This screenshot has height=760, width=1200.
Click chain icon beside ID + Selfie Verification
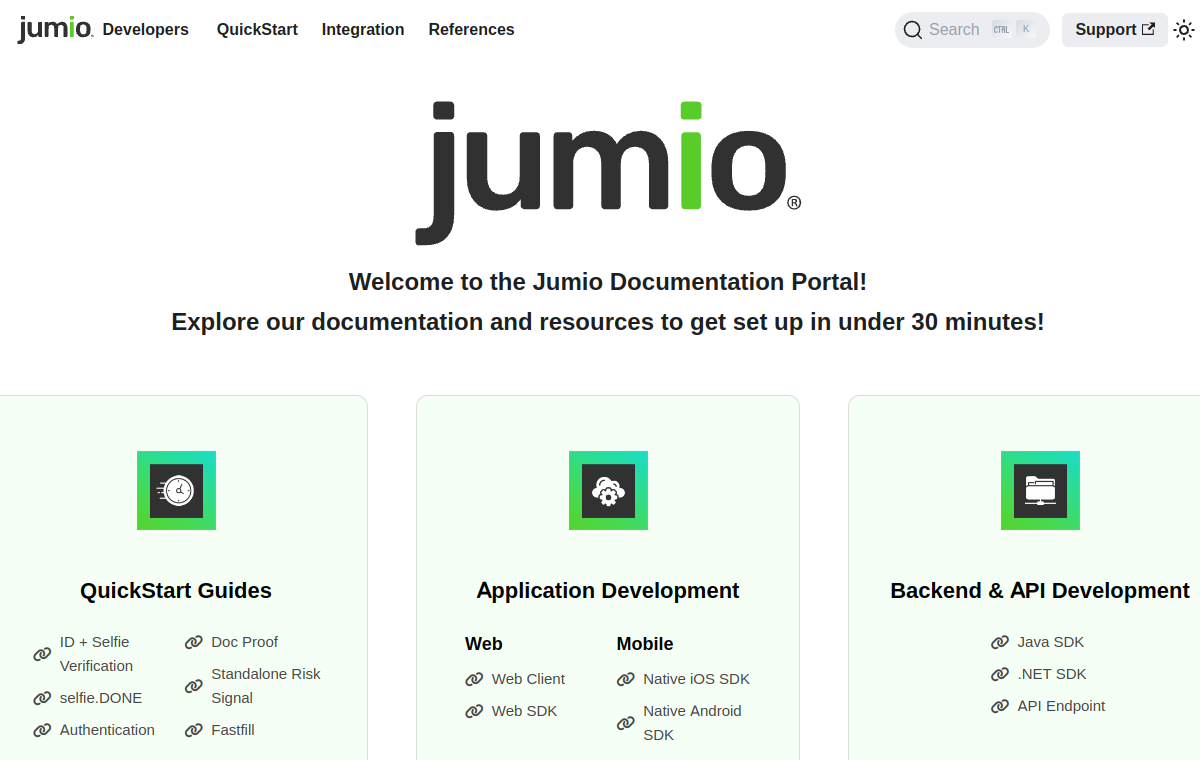point(42,654)
